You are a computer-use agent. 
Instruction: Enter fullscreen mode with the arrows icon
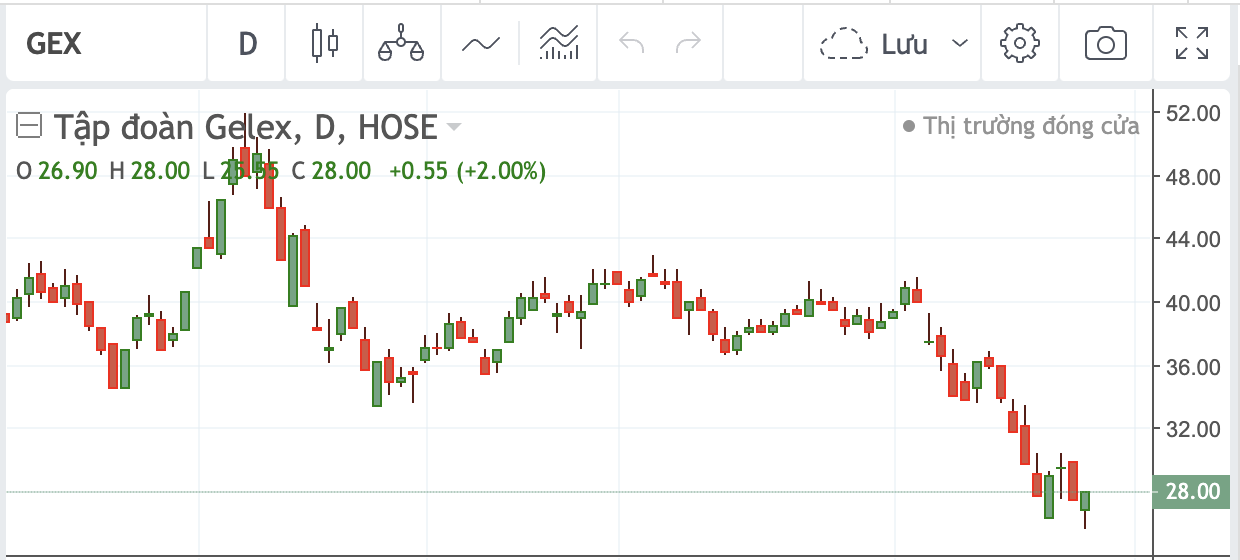tap(1191, 44)
